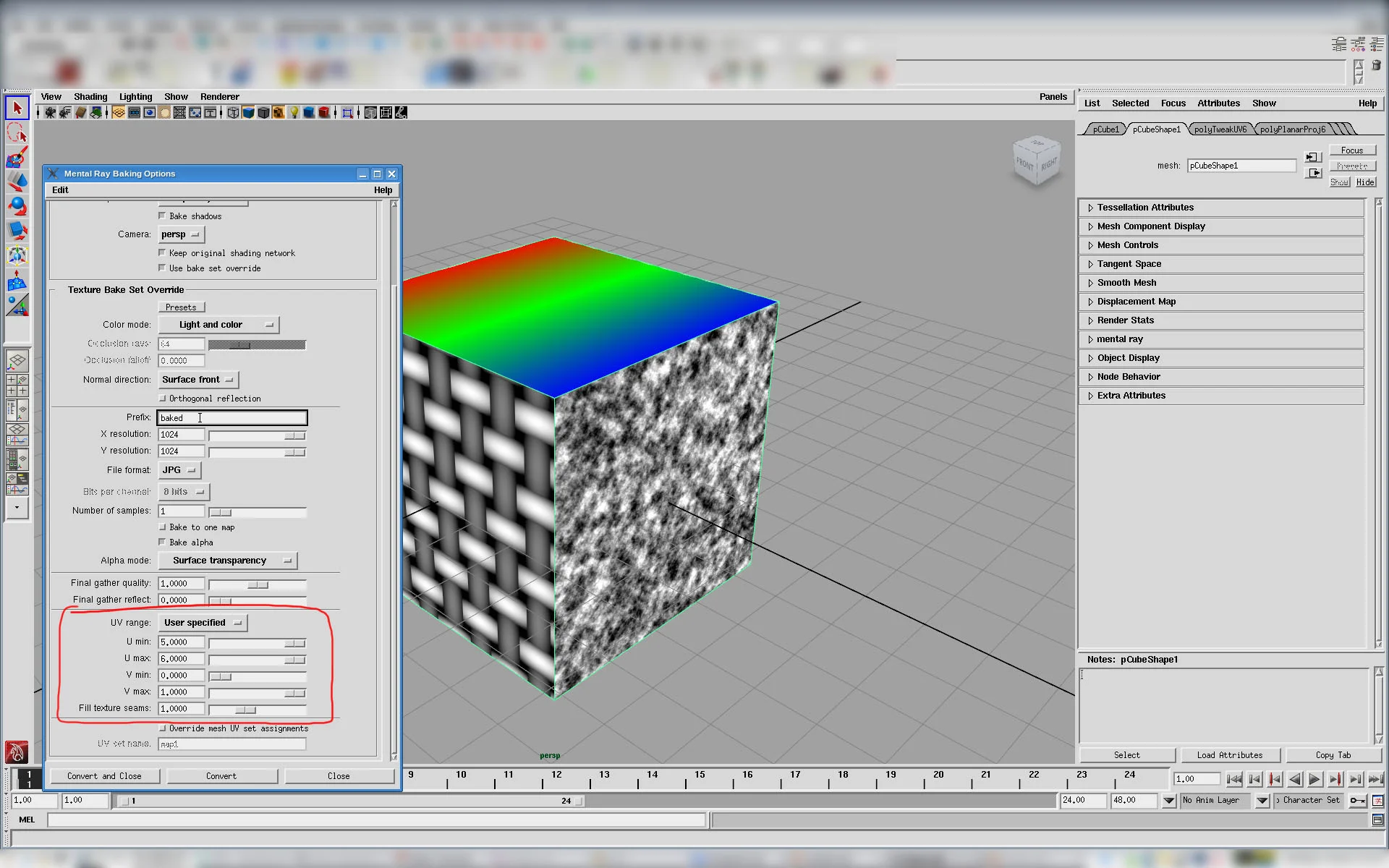Screen dimensions: 1389x868
Task: Open the viewport Lighting menu
Action: 136,97
